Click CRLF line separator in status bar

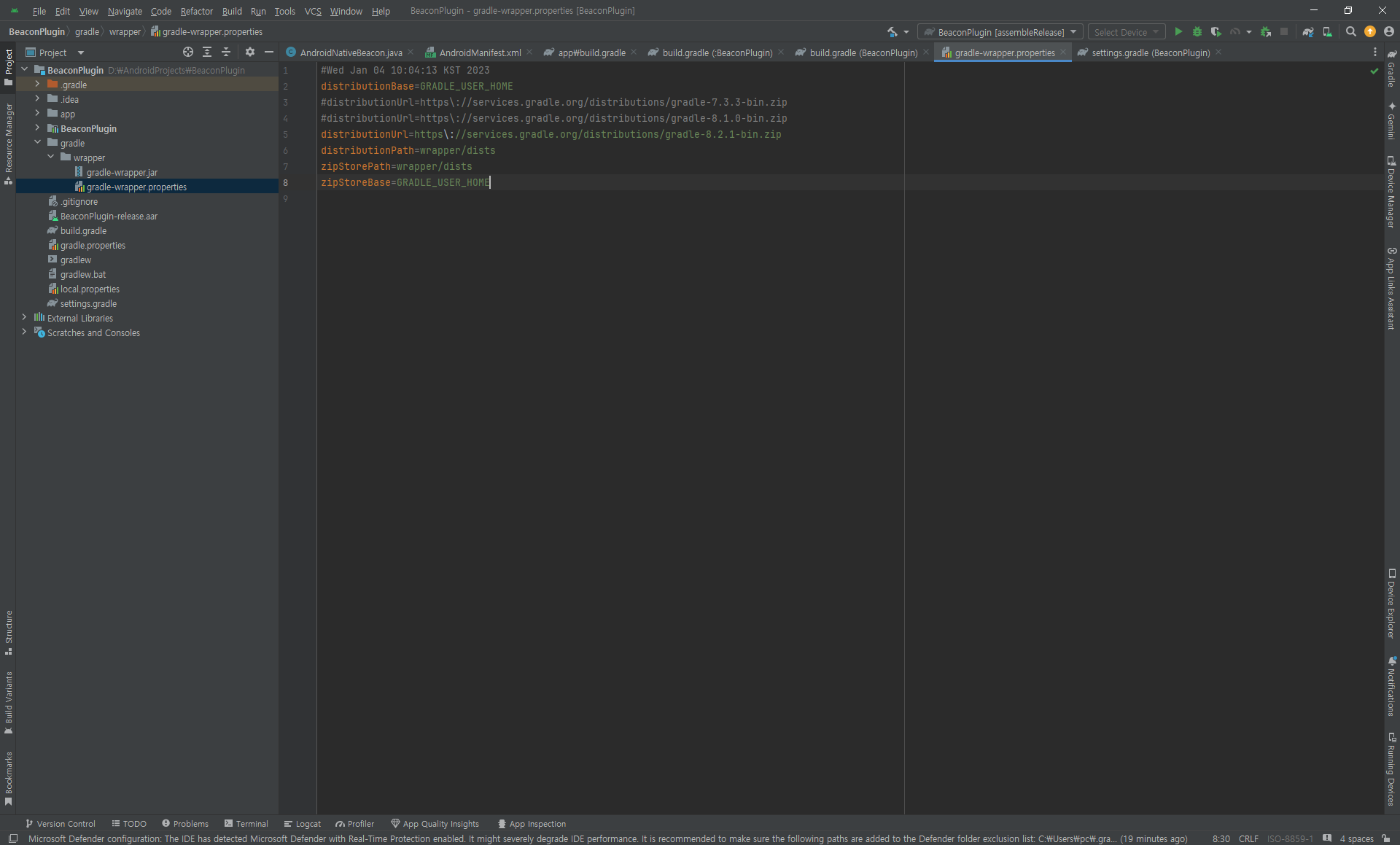pyautogui.click(x=1248, y=839)
